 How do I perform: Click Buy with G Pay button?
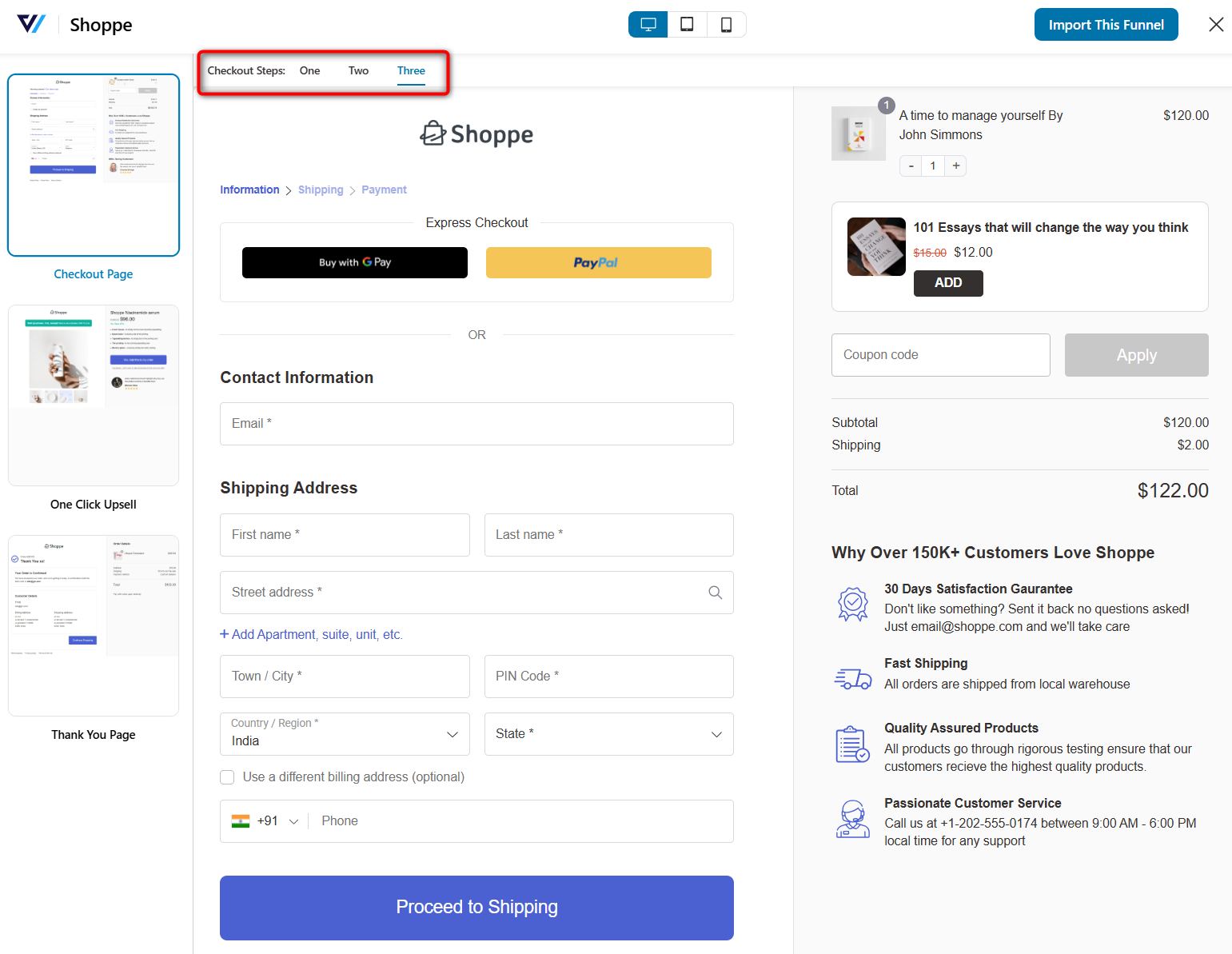(355, 262)
